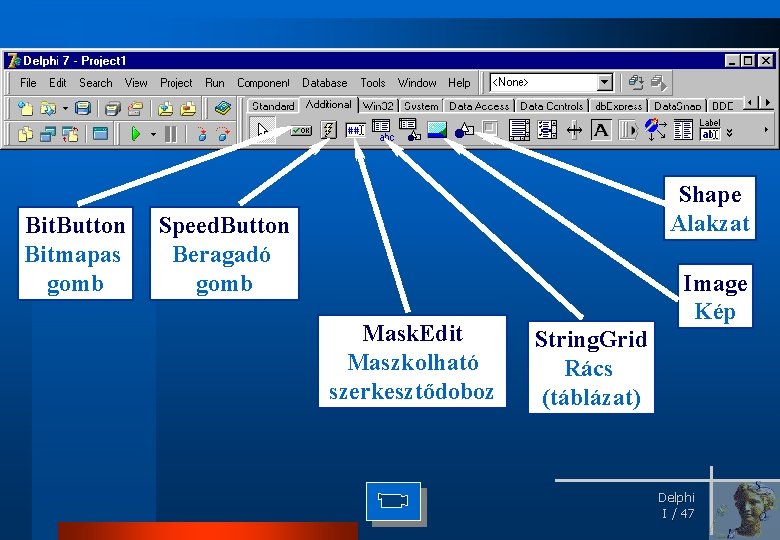Open the Help menu
This screenshot has height=540, width=780.
click(459, 83)
